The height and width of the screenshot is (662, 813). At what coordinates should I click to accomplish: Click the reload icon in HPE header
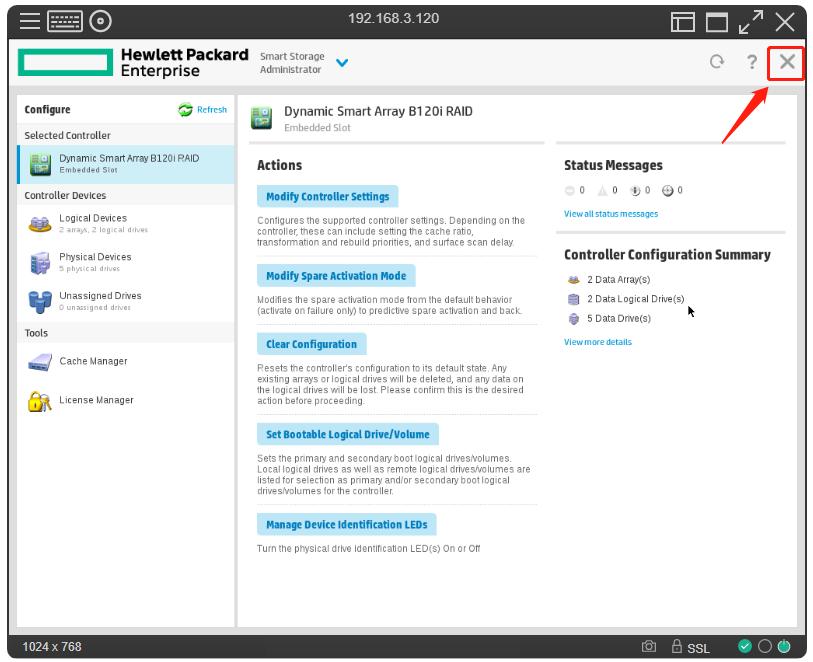click(716, 62)
